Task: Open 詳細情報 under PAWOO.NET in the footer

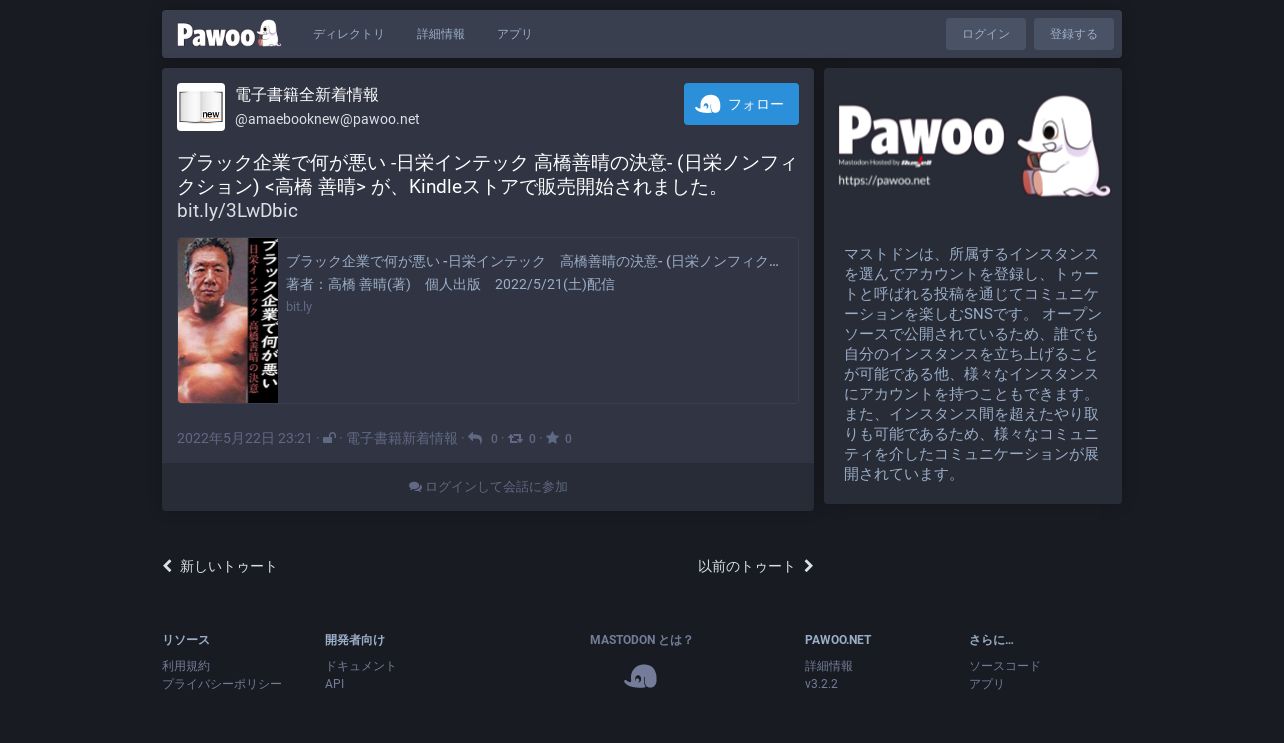Action: click(829, 666)
